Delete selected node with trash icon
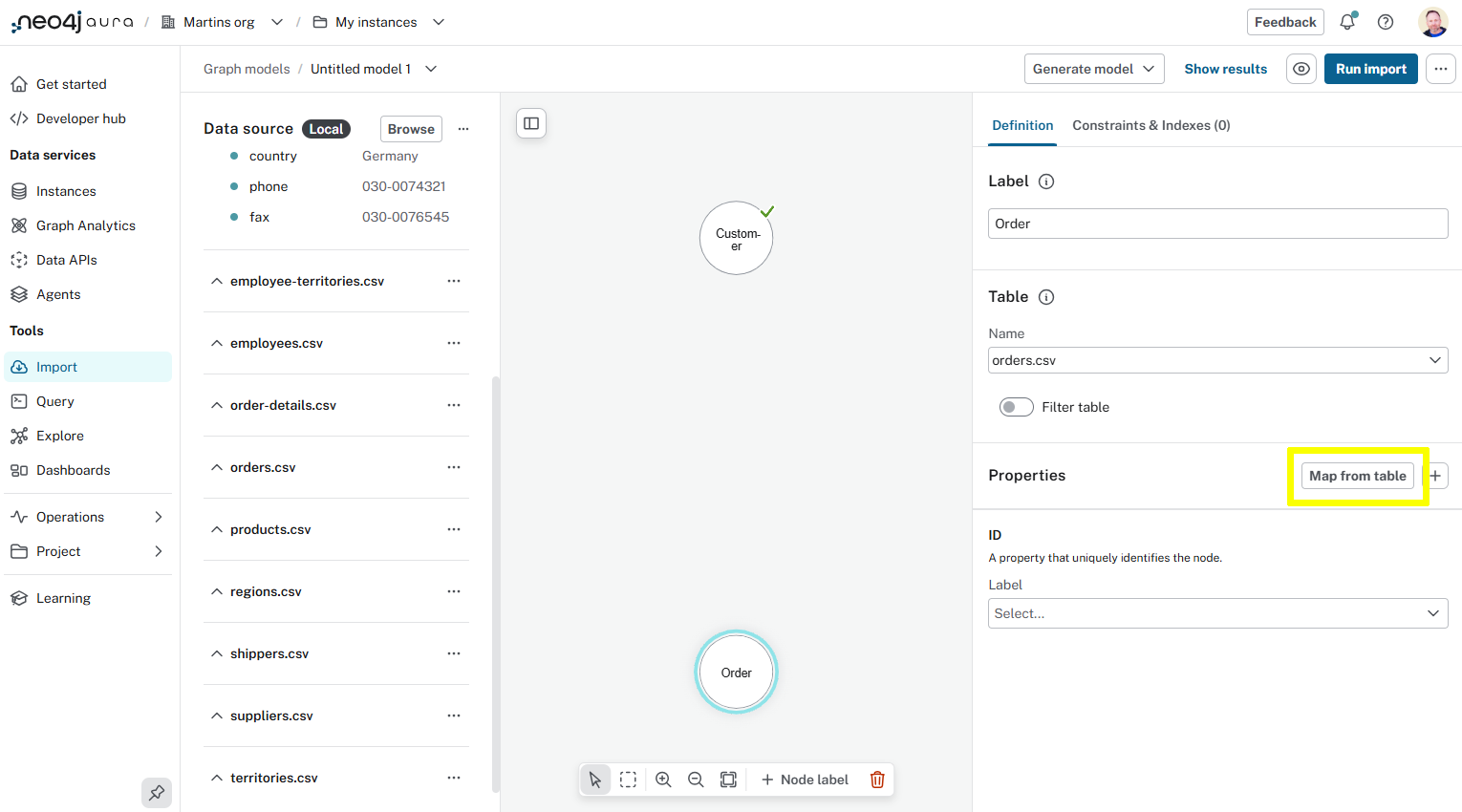This screenshot has height=812, width=1462. point(877,780)
